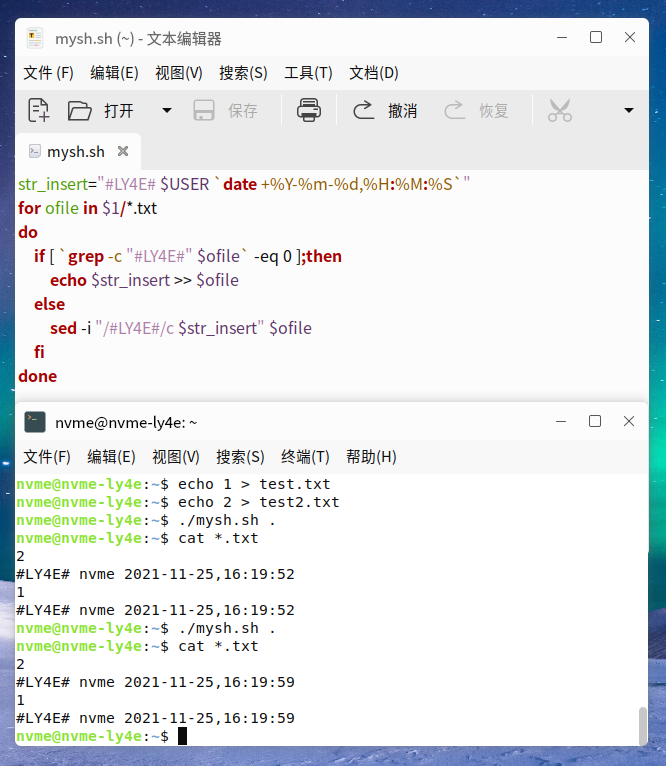This screenshot has height=766, width=666.
Task: Close the text editor window
Action: pyautogui.click(x=630, y=37)
